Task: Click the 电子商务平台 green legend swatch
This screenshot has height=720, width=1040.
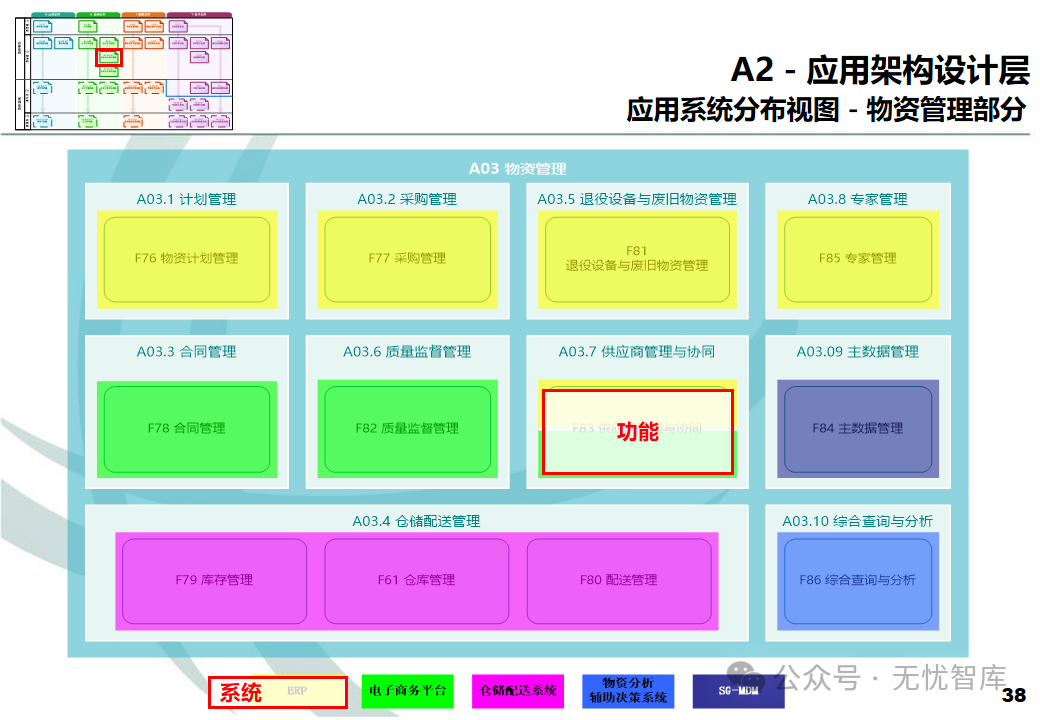Action: [x=407, y=691]
